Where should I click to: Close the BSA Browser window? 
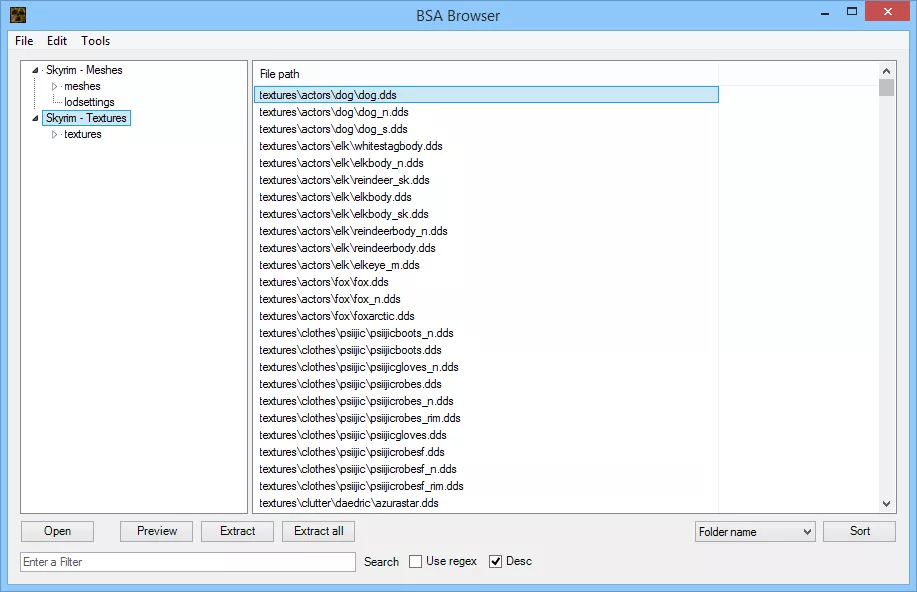(888, 12)
